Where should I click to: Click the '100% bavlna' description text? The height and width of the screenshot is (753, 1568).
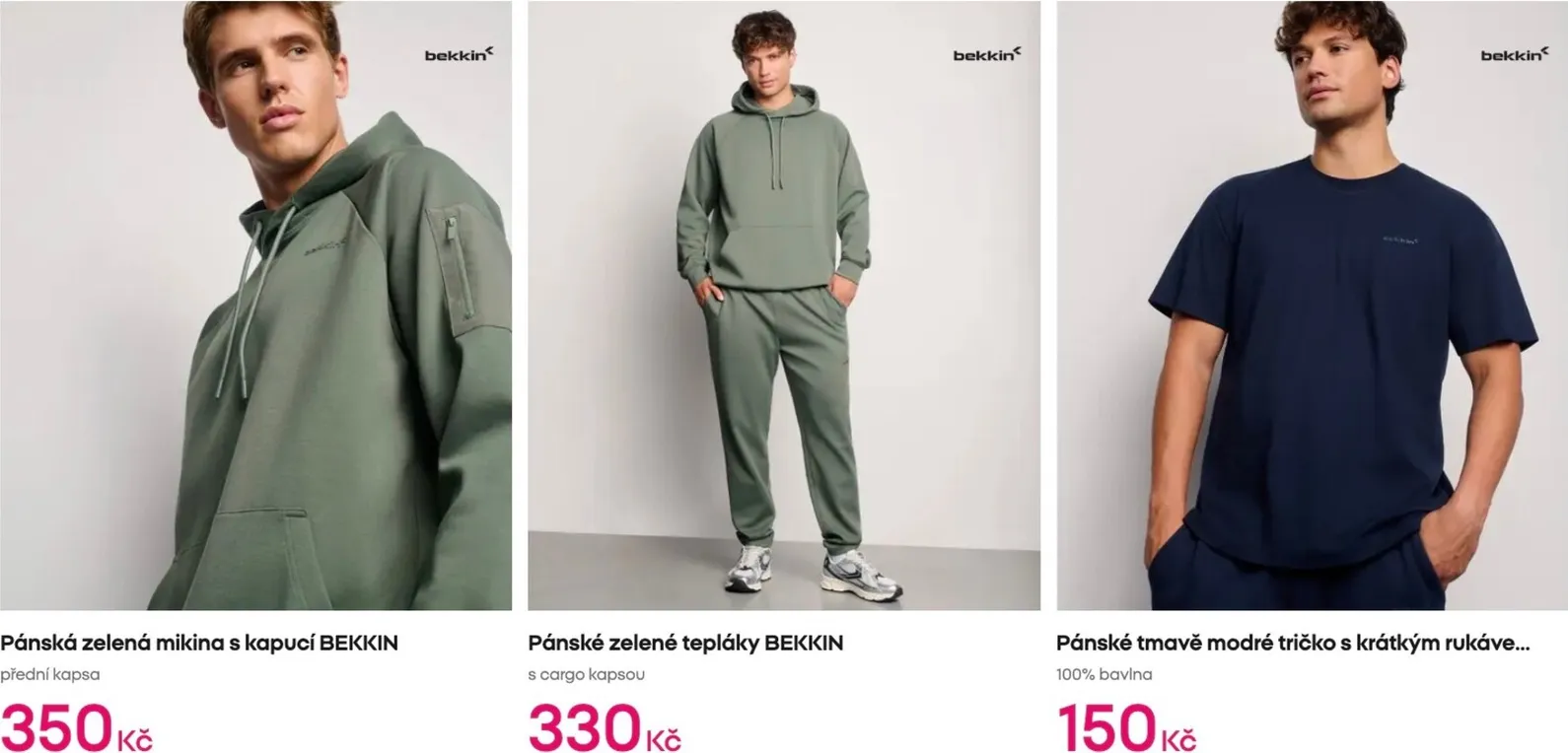1104,674
